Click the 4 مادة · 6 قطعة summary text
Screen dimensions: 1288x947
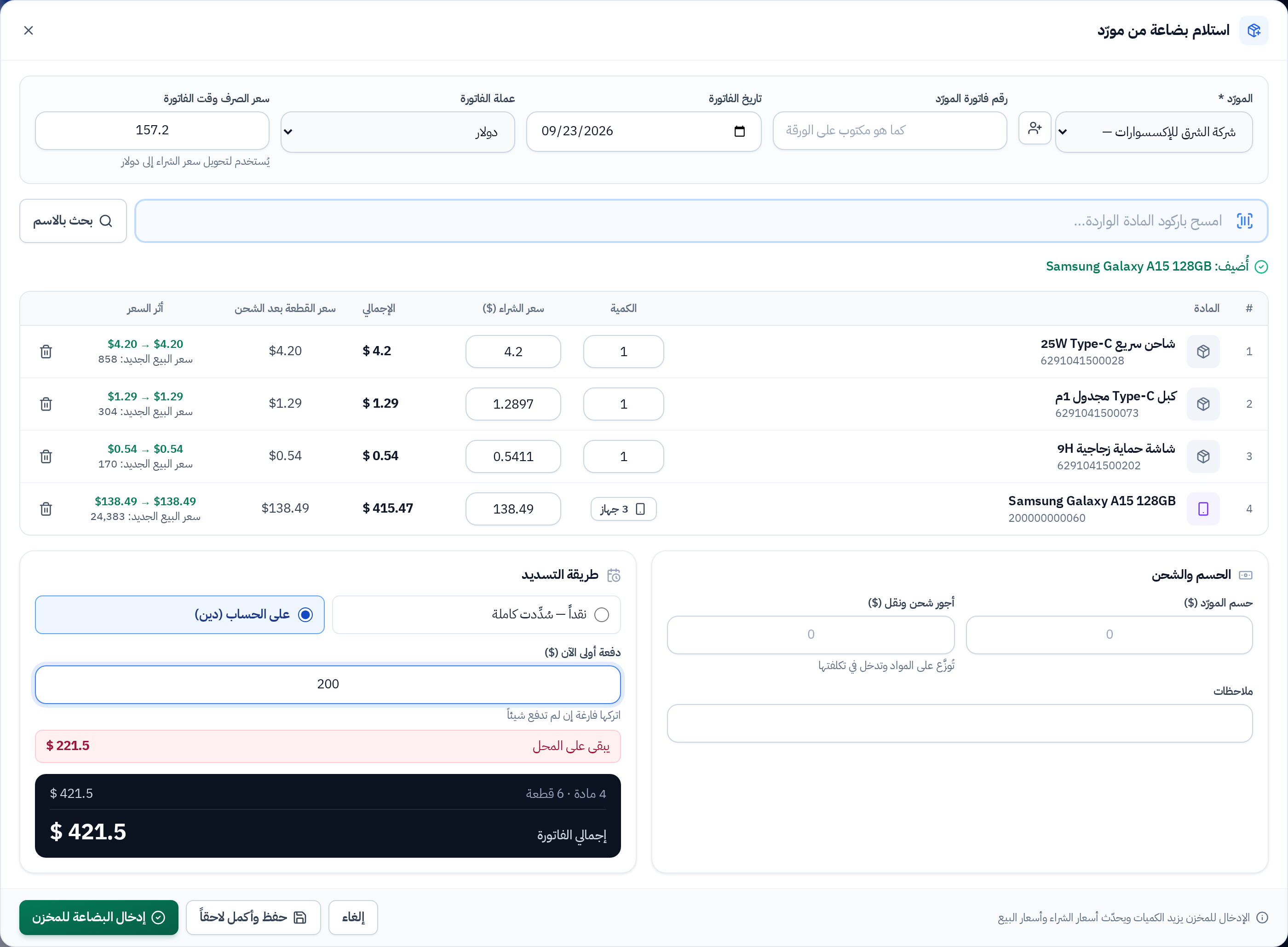click(x=566, y=794)
